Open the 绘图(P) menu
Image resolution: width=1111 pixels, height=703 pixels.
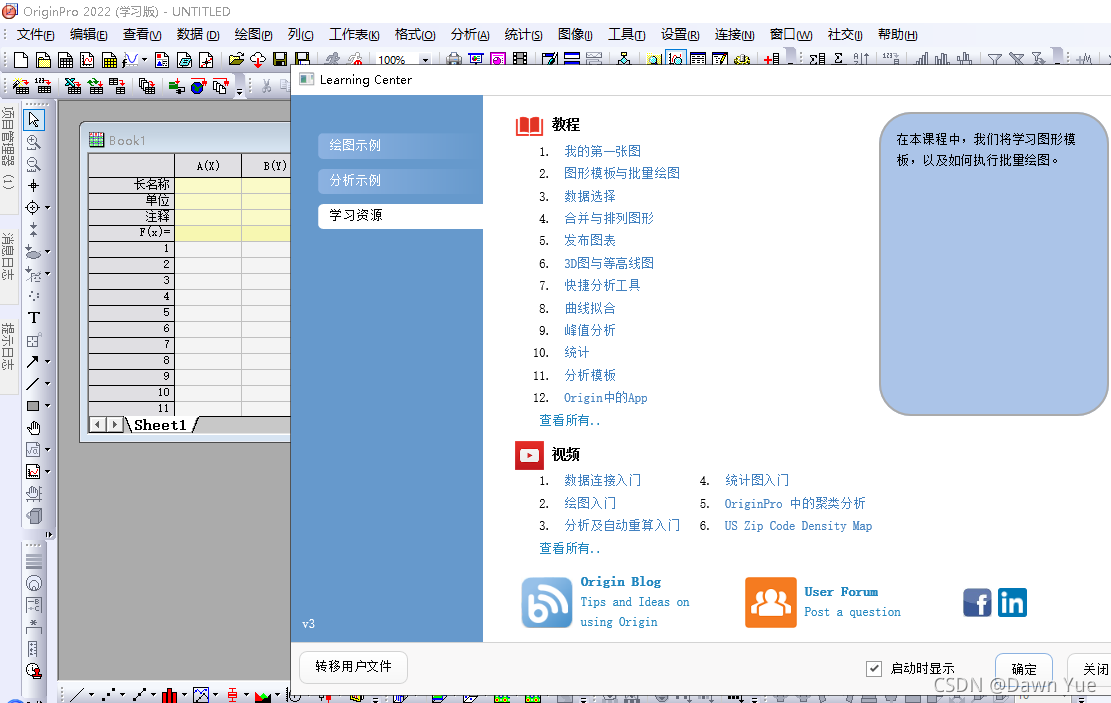click(253, 35)
